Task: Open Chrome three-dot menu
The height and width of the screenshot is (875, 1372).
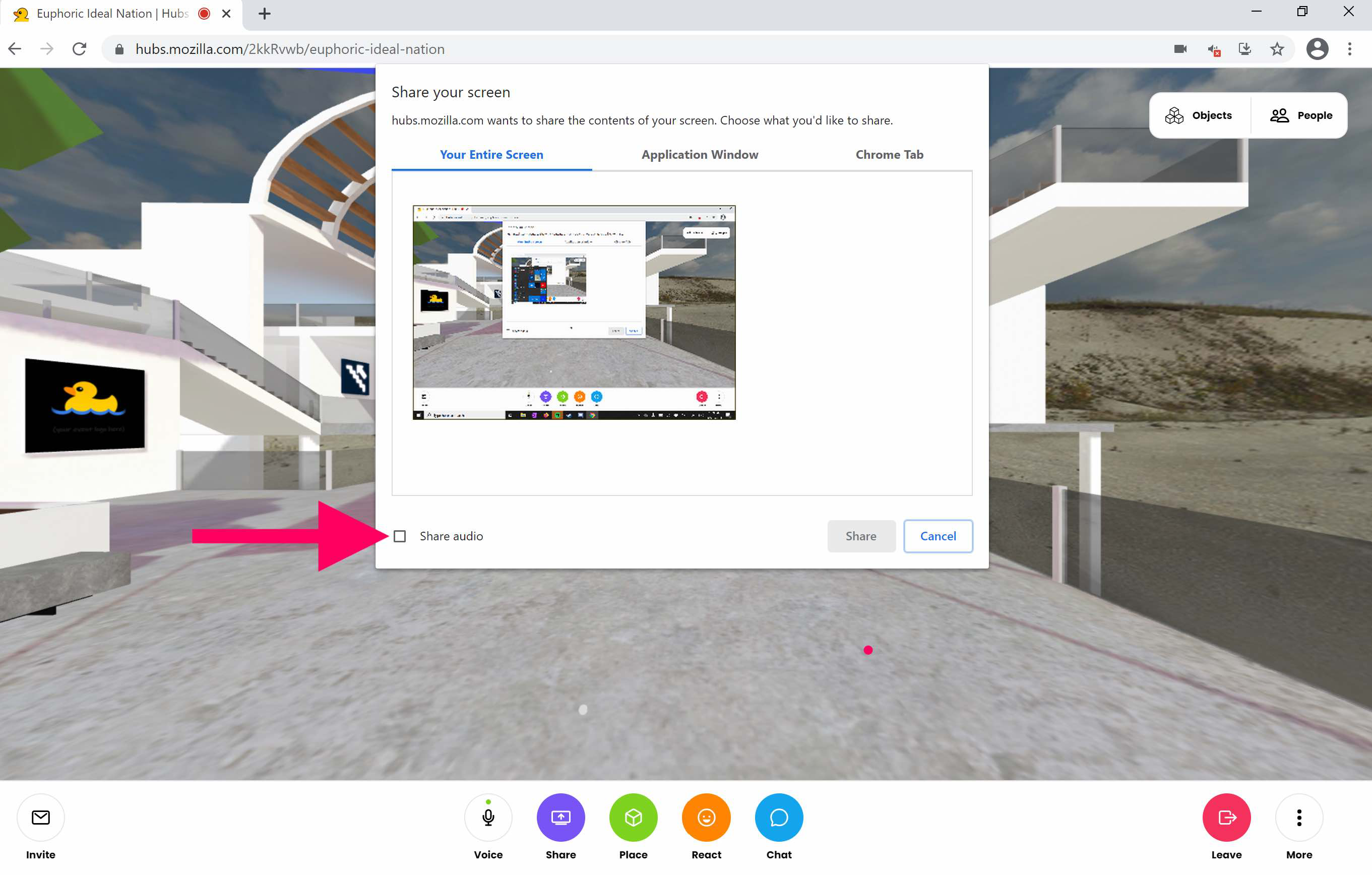Action: (1349, 49)
